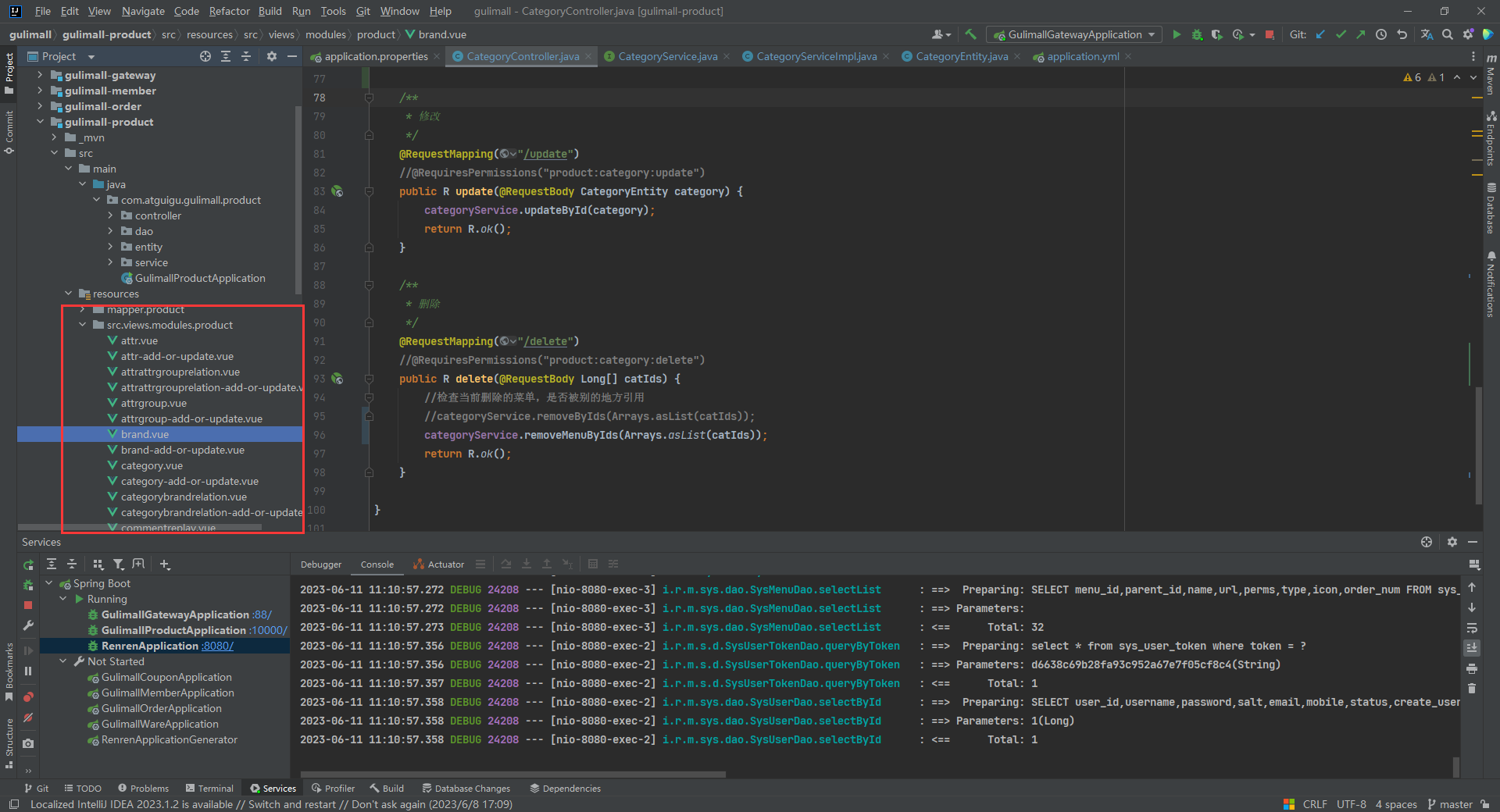The image size is (1500, 812).
Task: Collapse the Not Started services group
Action: point(63,661)
